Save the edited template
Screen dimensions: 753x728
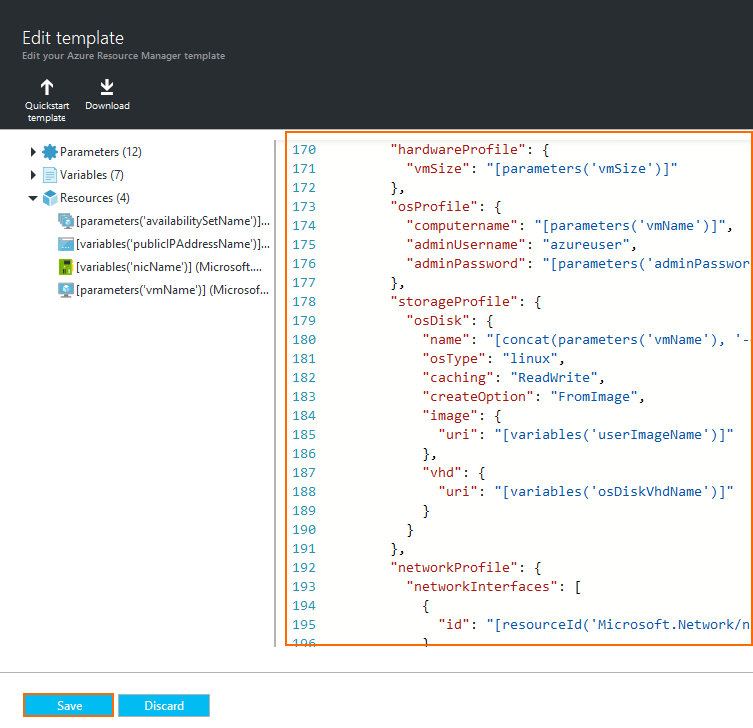[x=69, y=705]
